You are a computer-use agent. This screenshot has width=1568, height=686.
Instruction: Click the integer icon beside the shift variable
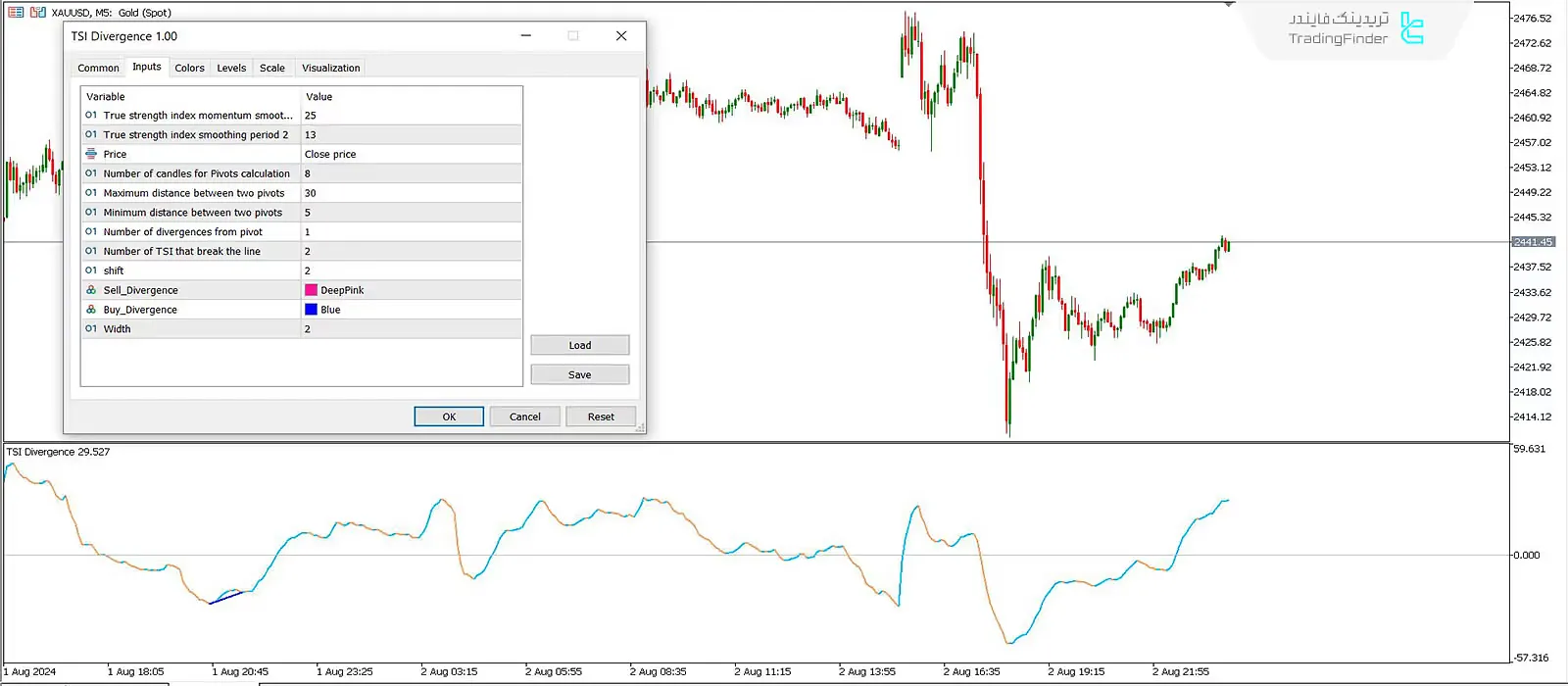(x=91, y=270)
